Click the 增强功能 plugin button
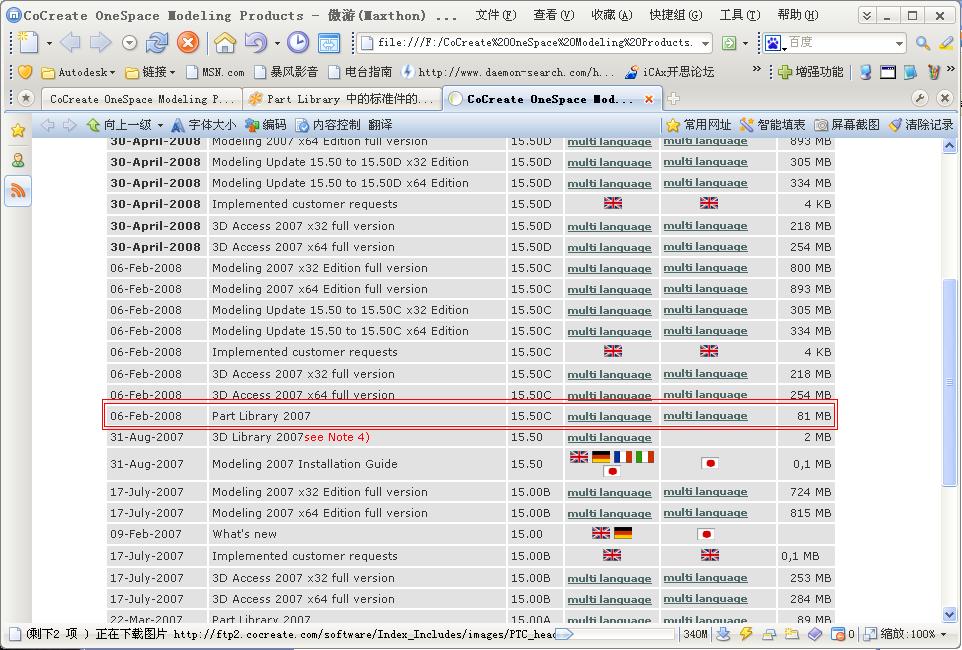962x650 pixels. pos(810,72)
